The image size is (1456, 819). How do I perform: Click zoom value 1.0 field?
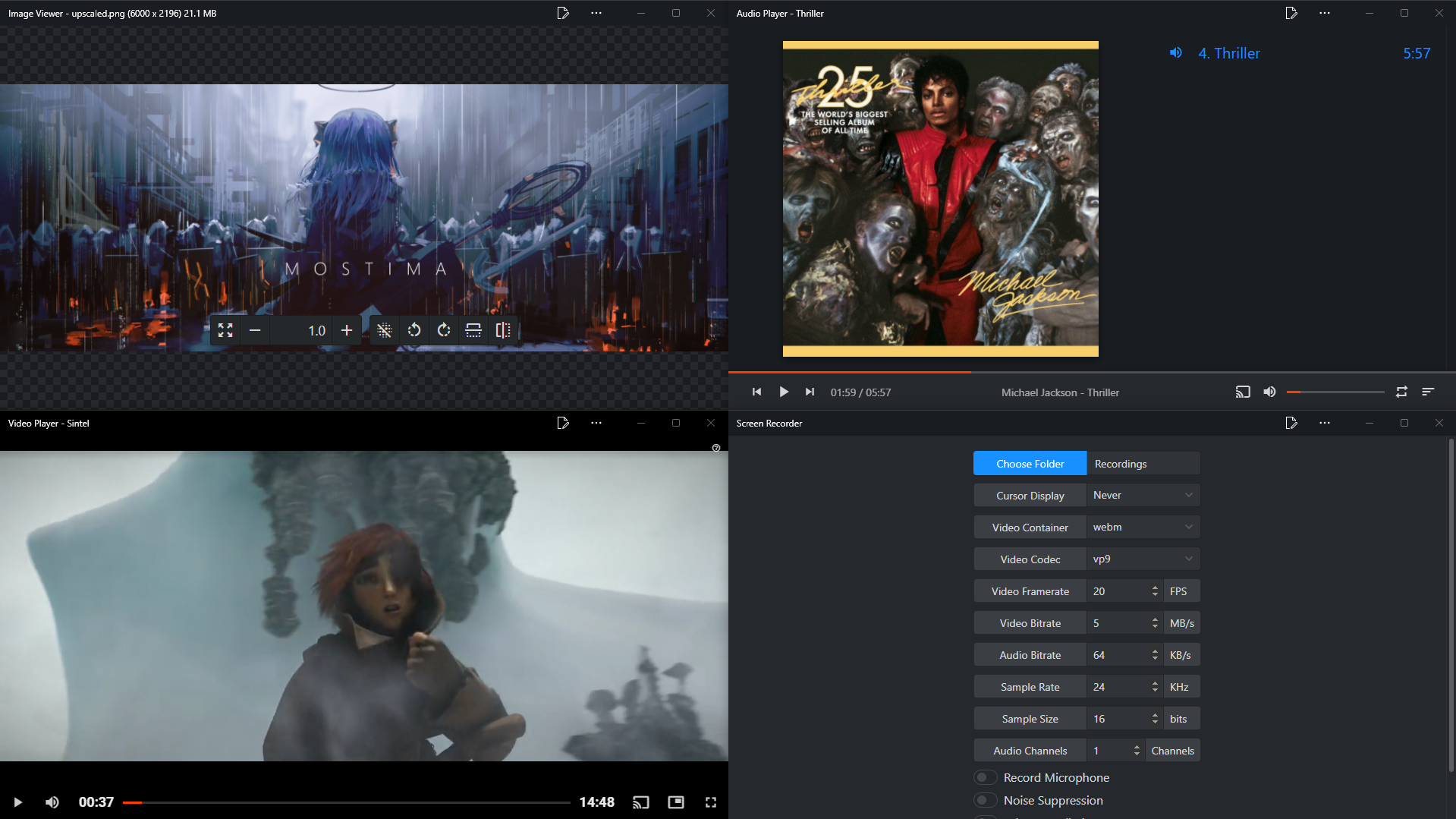[x=300, y=330]
